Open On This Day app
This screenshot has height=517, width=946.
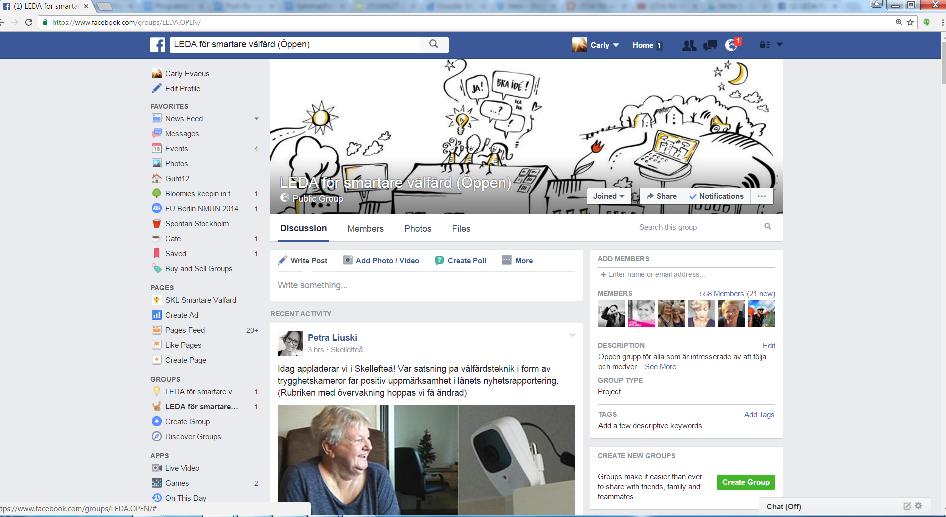click(x=185, y=498)
